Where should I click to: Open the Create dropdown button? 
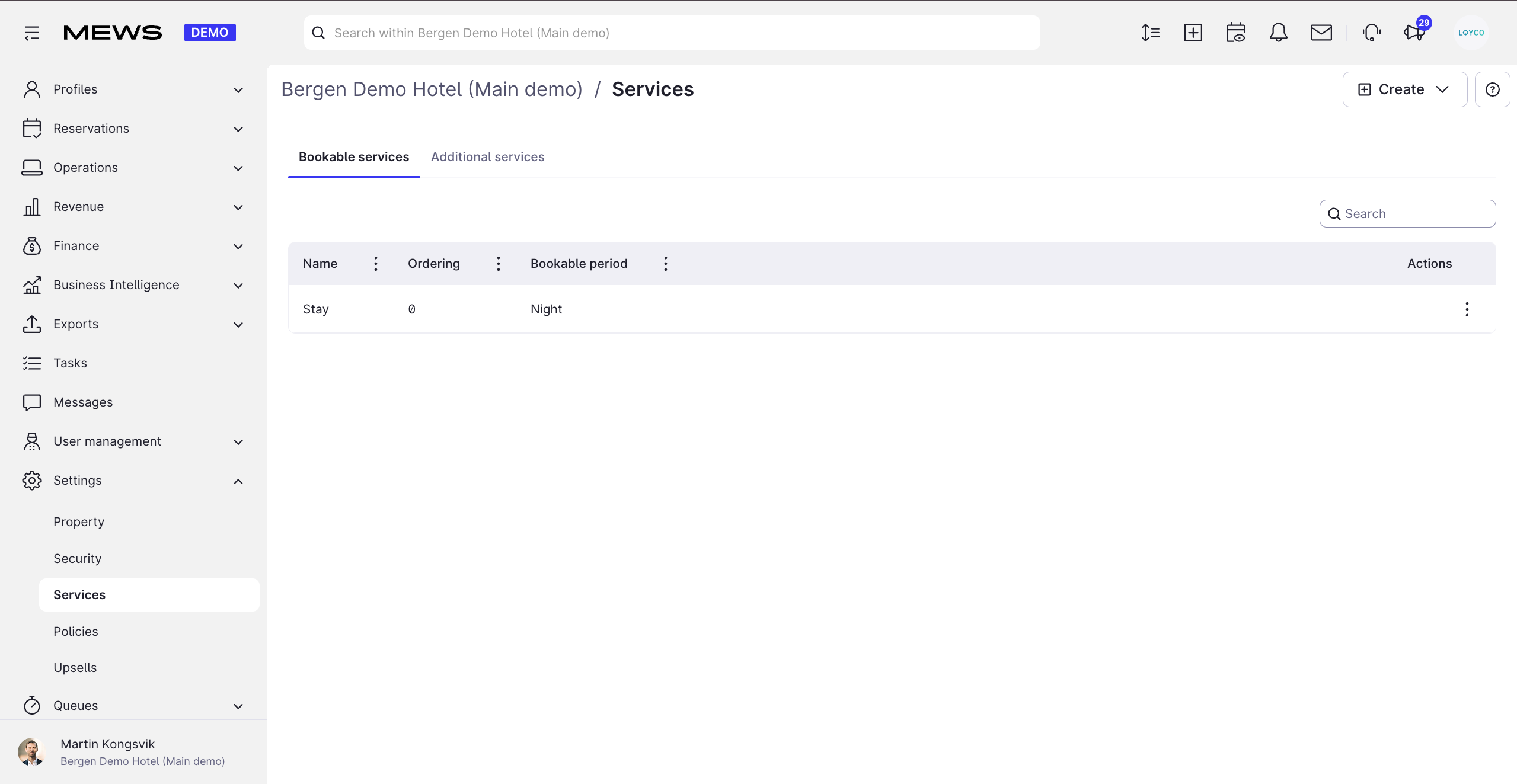[x=1404, y=89]
